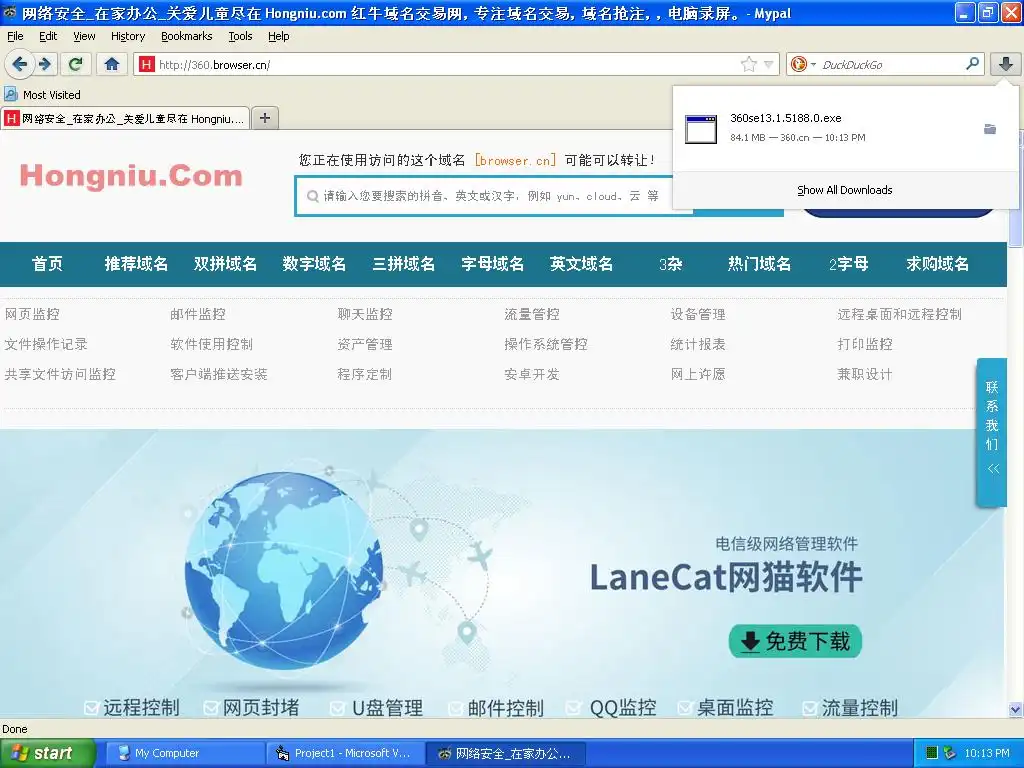Open 字母域名 navigation item
This screenshot has height=768, width=1024.
click(492, 264)
